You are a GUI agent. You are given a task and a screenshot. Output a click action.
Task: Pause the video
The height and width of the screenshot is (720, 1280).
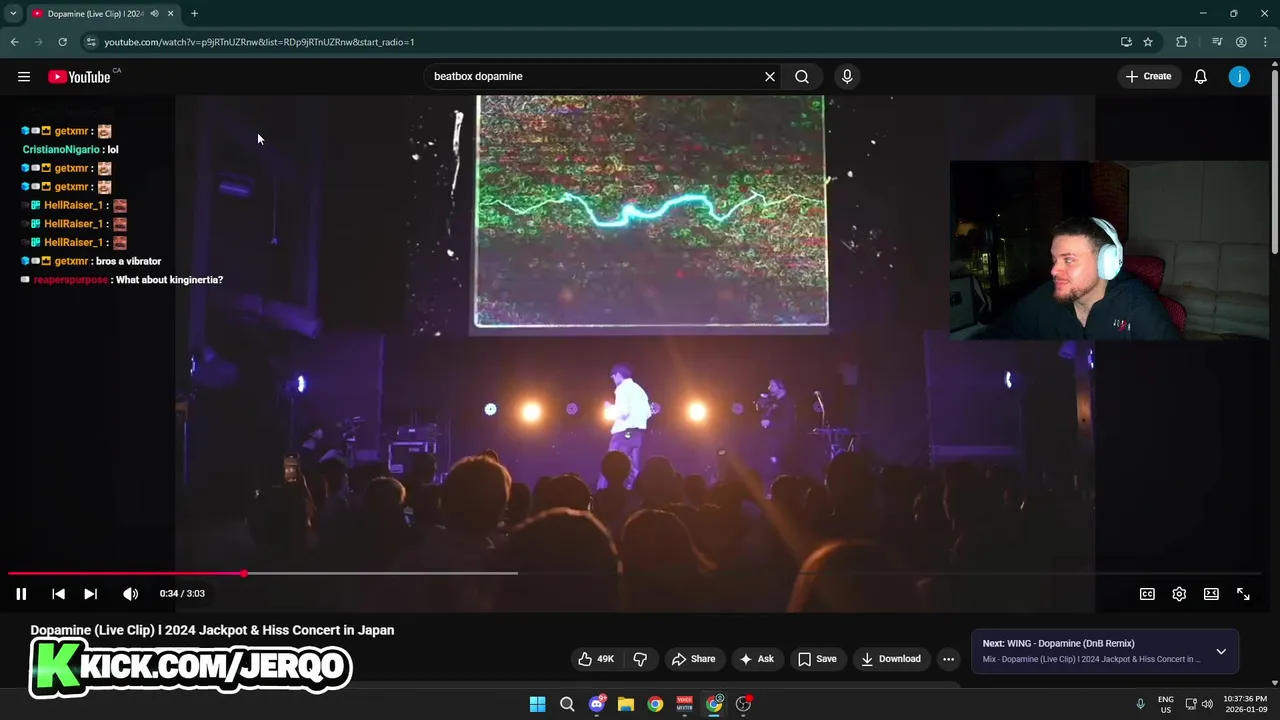click(x=21, y=594)
